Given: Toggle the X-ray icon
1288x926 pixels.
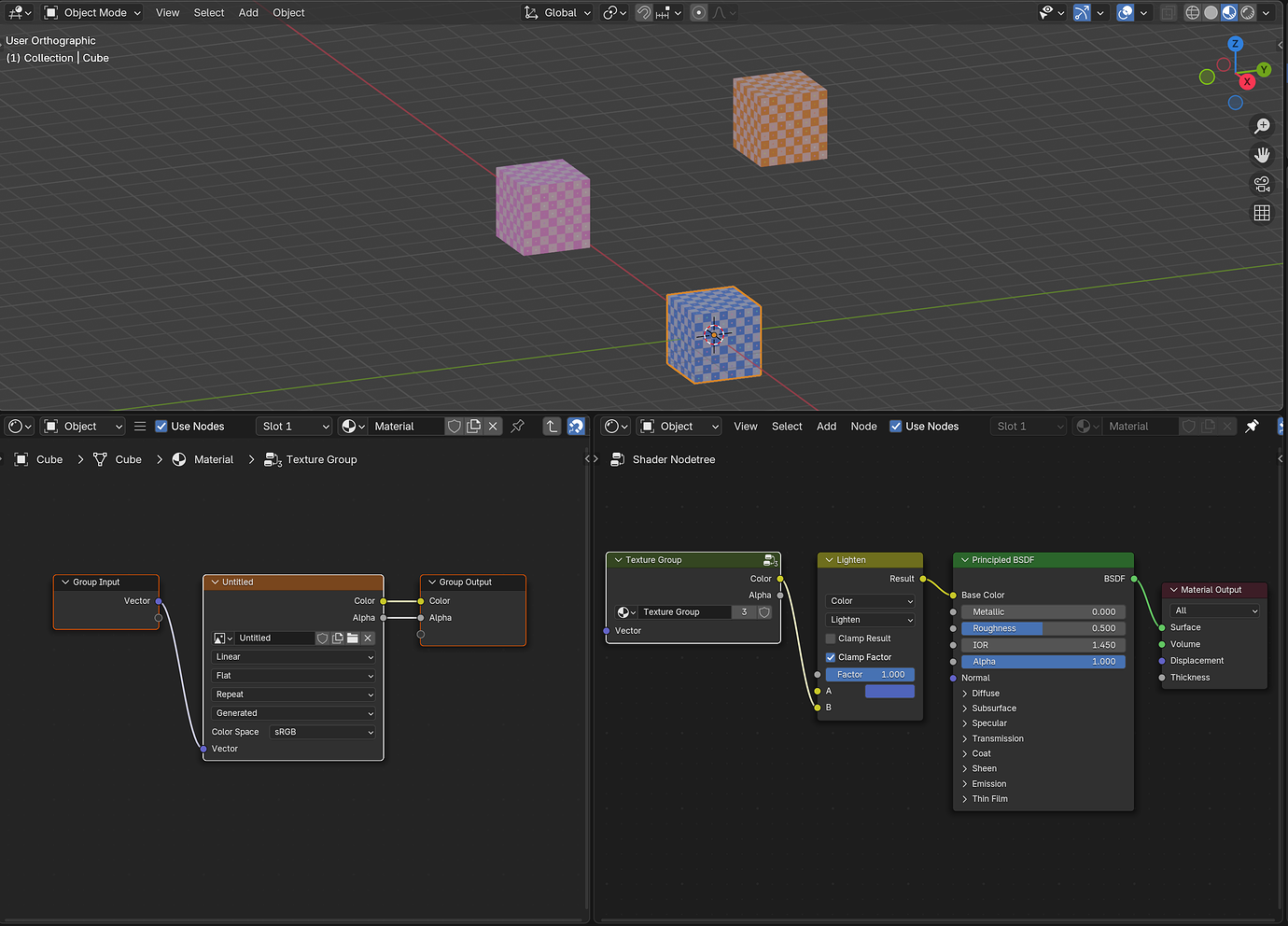Looking at the screenshot, I should pyautogui.click(x=1168, y=12).
